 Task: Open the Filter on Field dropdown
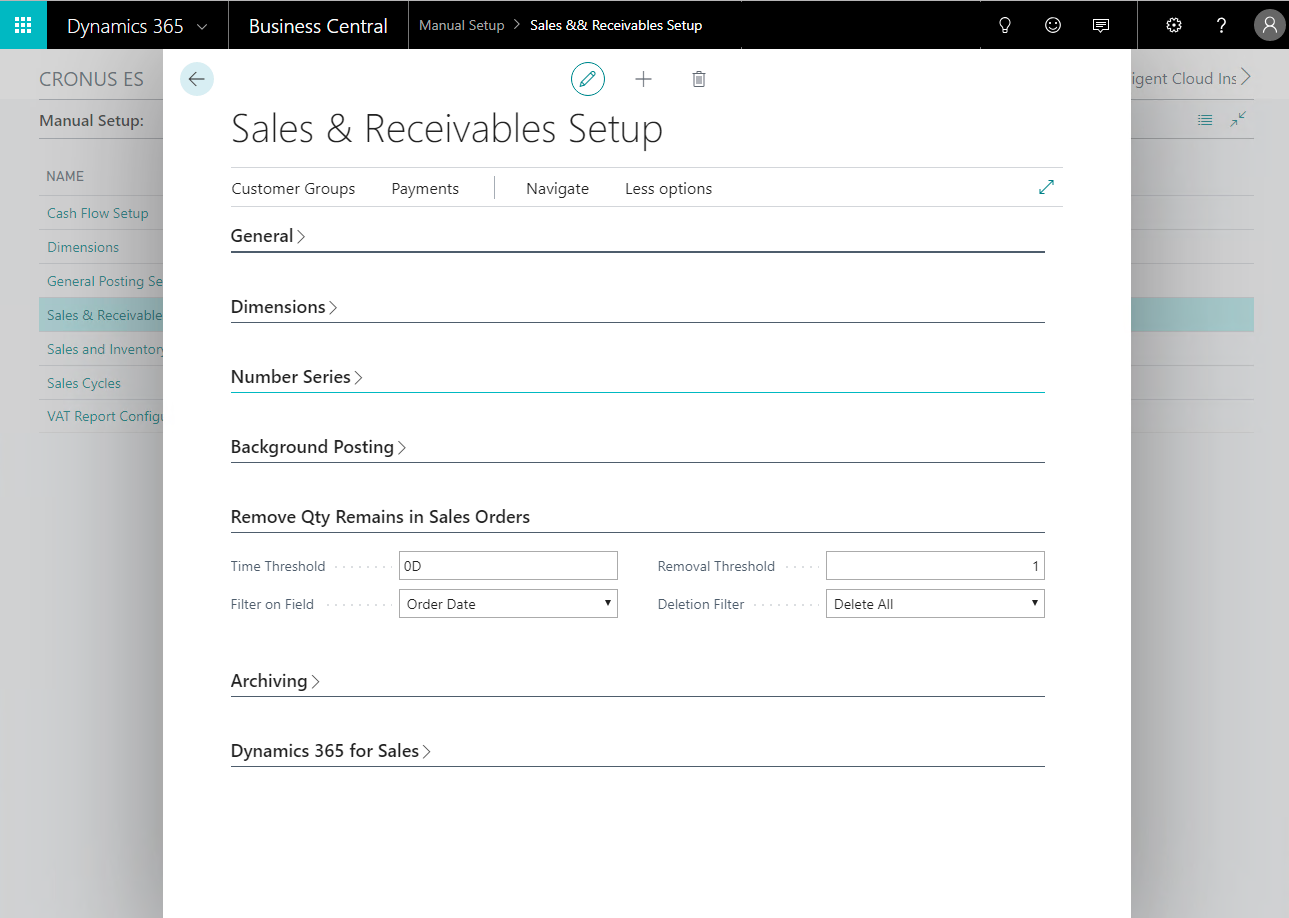(x=508, y=604)
